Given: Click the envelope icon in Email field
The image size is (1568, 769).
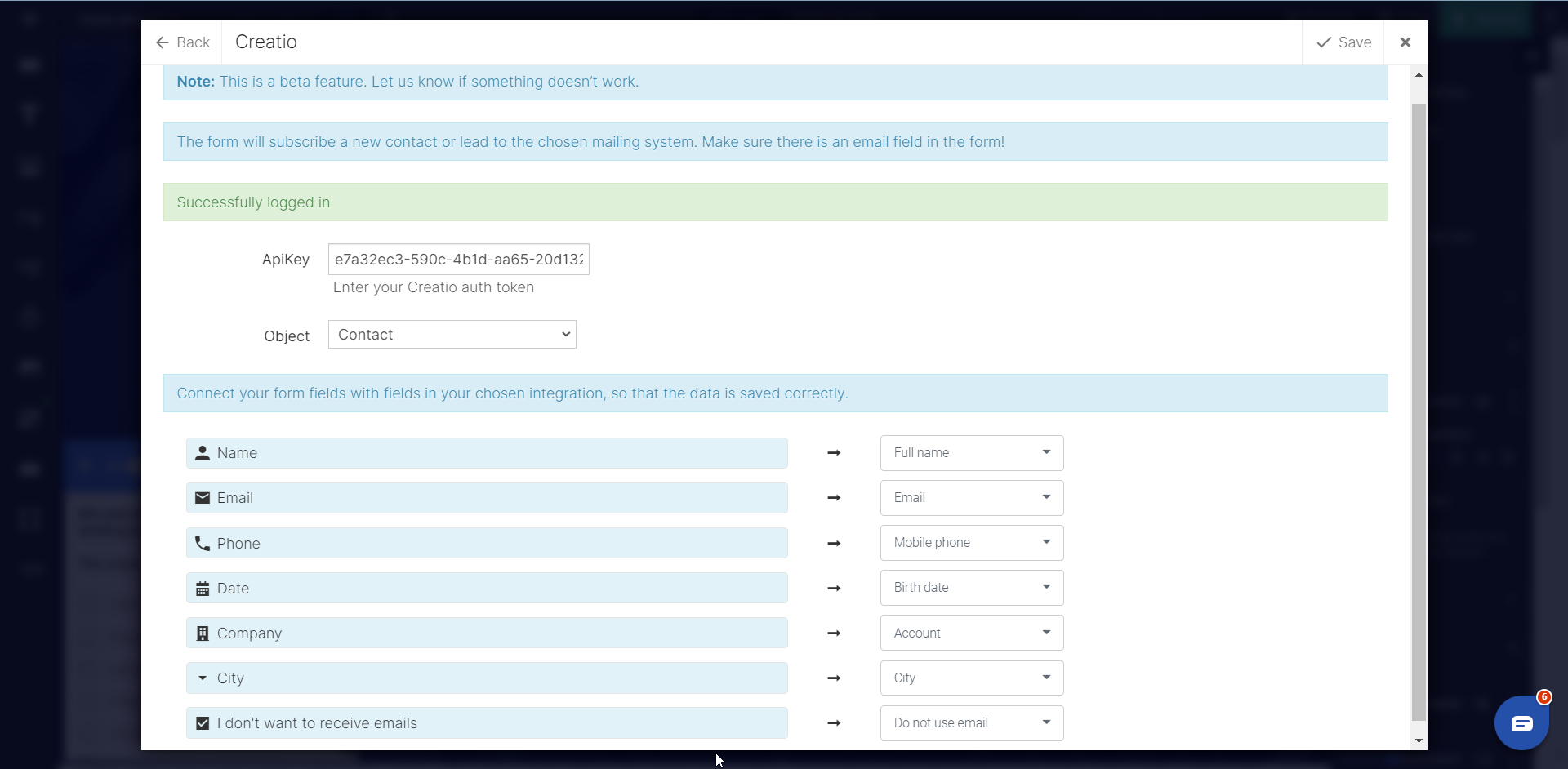Looking at the screenshot, I should (203, 498).
